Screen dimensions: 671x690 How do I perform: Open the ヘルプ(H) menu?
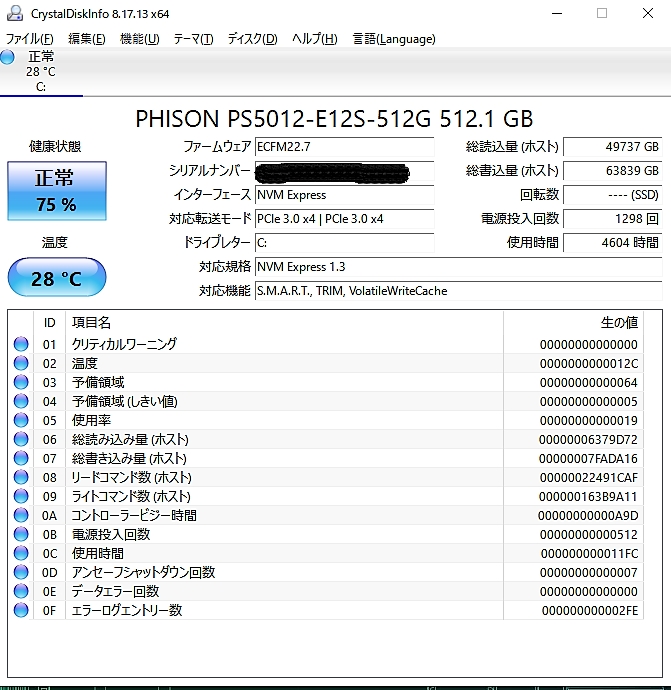[x=315, y=39]
